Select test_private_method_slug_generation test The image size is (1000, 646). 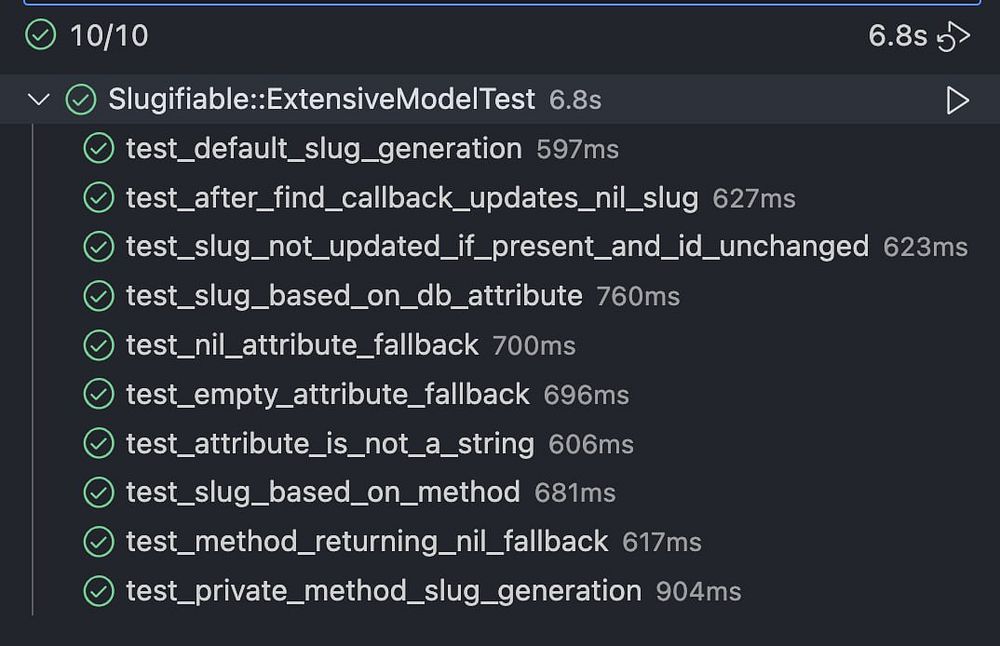383,591
